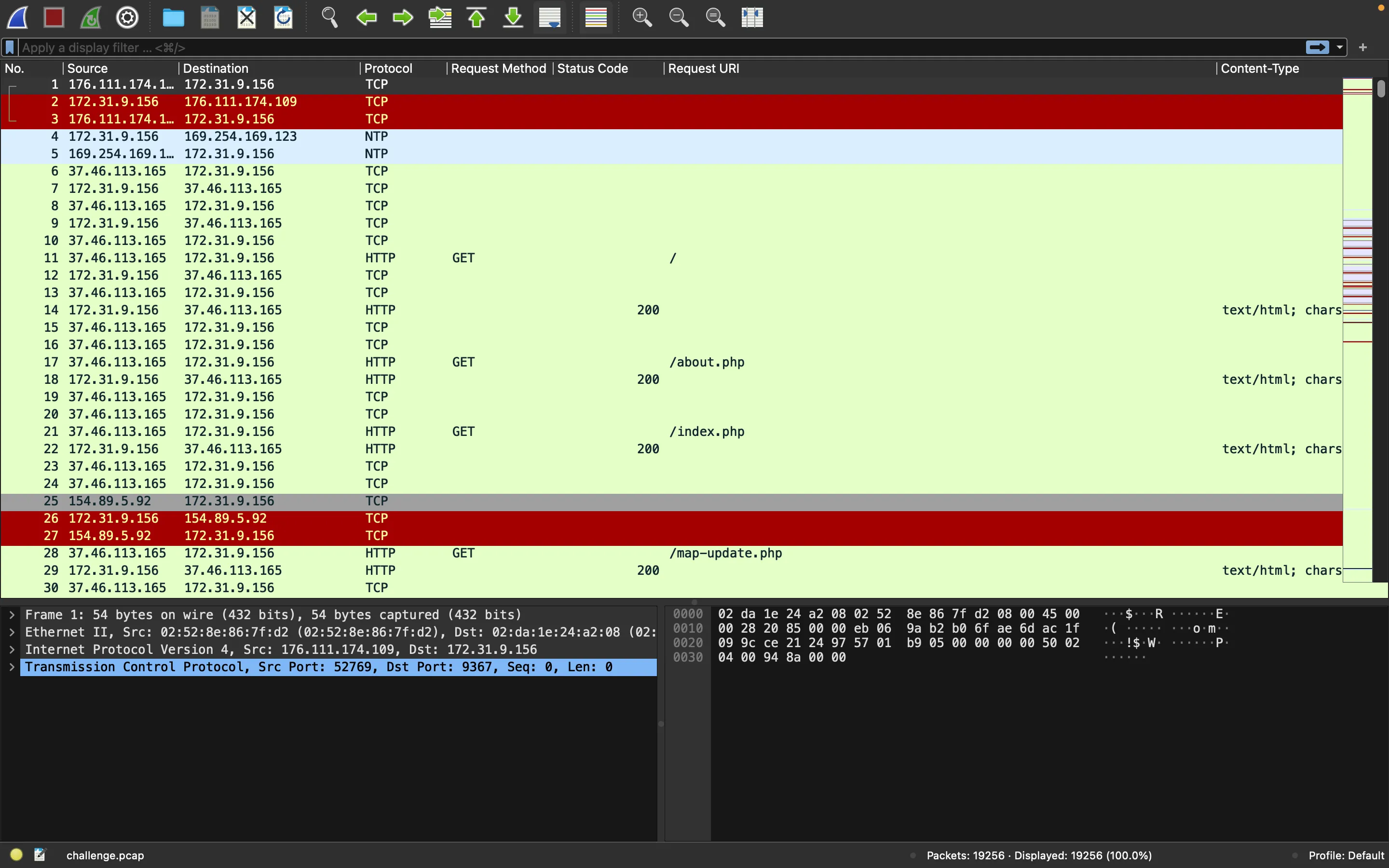Image resolution: width=1389 pixels, height=868 pixels.
Task: Select packet 5 NTP reply row
Action: [x=671, y=154]
